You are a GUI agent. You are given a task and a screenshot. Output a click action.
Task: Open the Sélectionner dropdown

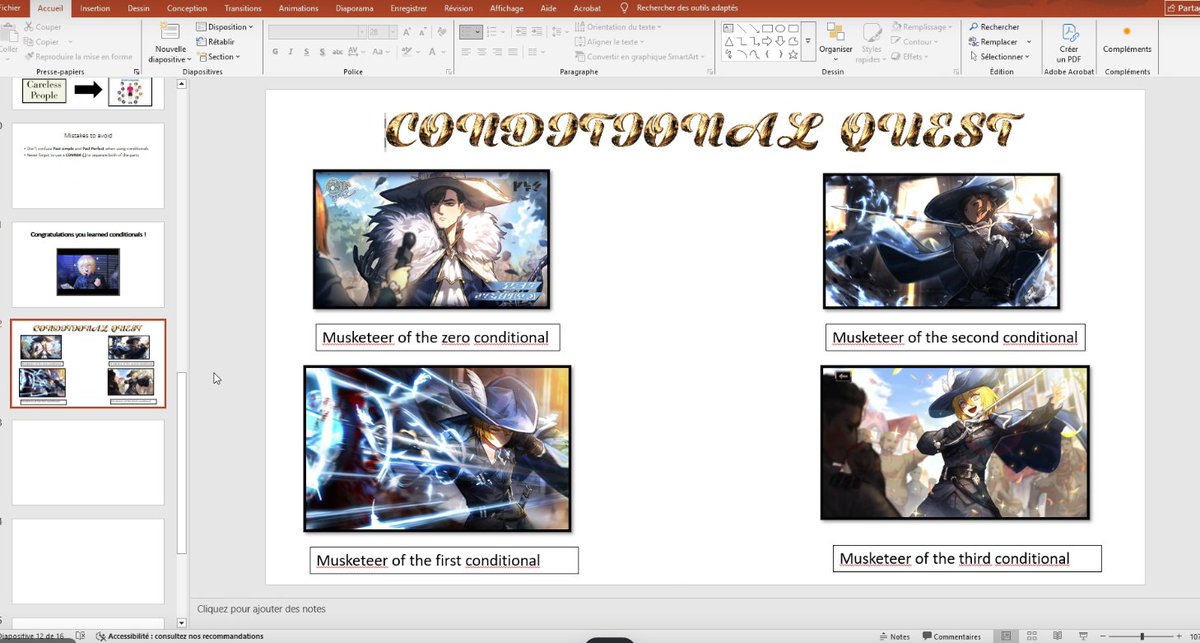click(998, 57)
